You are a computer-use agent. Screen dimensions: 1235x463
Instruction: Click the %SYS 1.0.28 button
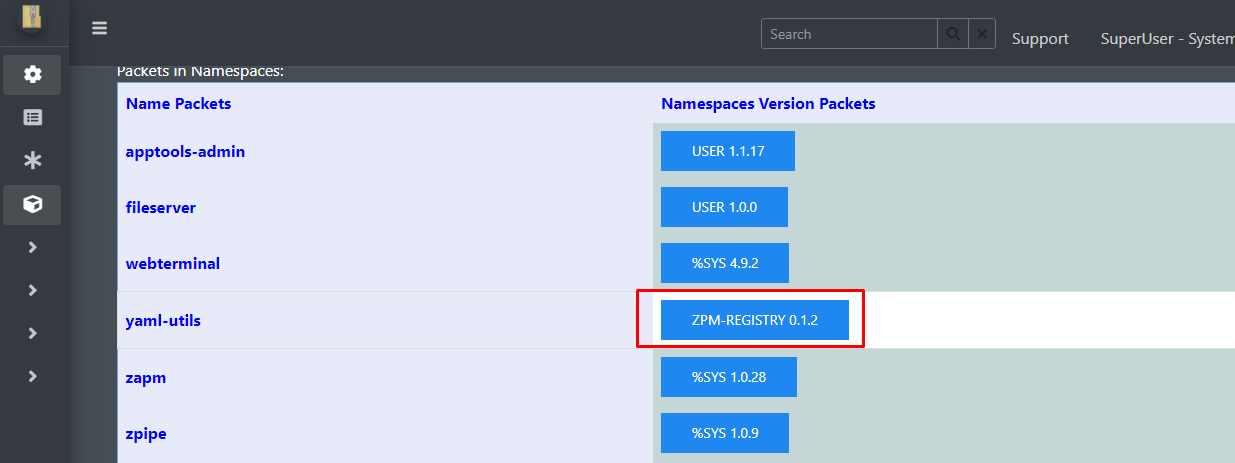pyautogui.click(x=729, y=377)
